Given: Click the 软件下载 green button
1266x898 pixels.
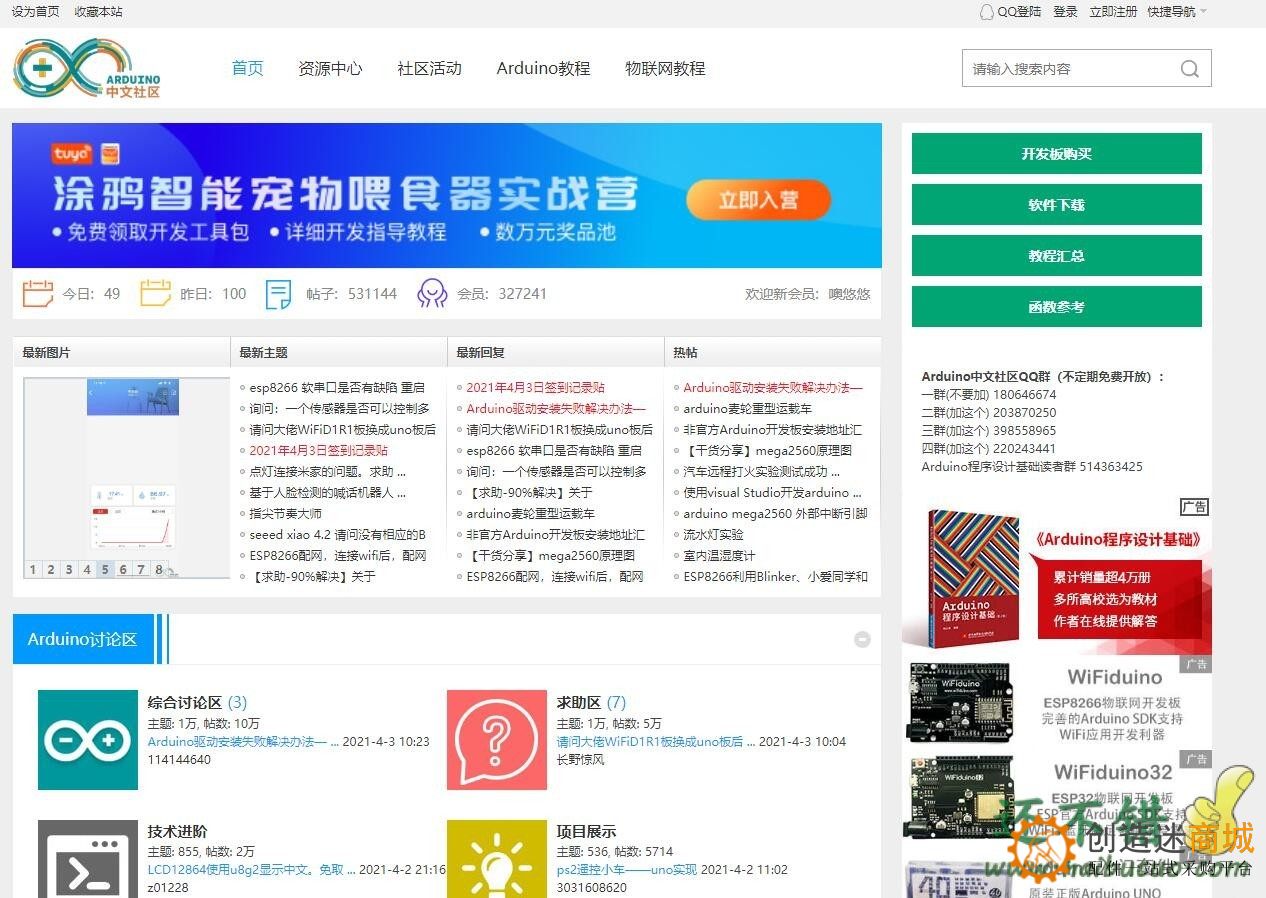Looking at the screenshot, I should point(1056,205).
